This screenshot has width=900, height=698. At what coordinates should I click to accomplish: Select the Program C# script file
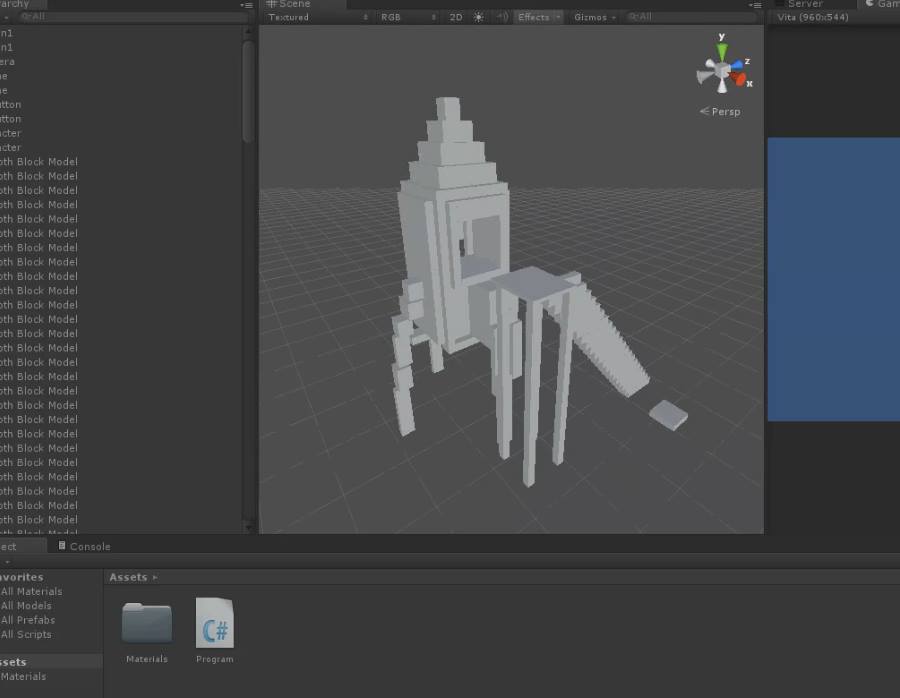click(x=214, y=624)
